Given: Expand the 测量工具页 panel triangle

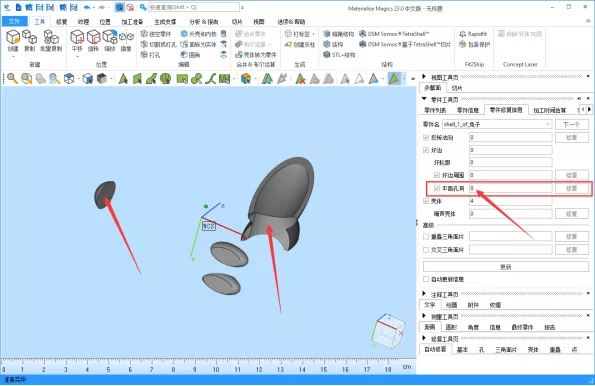Looking at the screenshot, I should point(424,316).
